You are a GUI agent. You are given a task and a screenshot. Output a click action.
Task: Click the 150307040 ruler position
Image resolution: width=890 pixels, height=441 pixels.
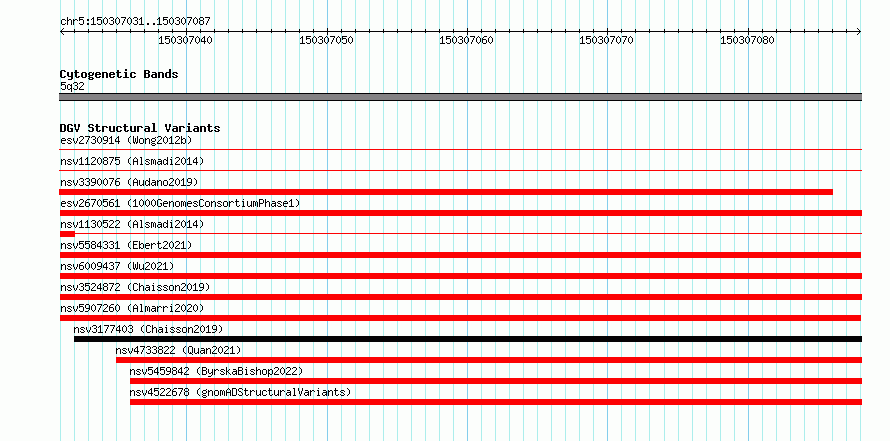pos(186,40)
